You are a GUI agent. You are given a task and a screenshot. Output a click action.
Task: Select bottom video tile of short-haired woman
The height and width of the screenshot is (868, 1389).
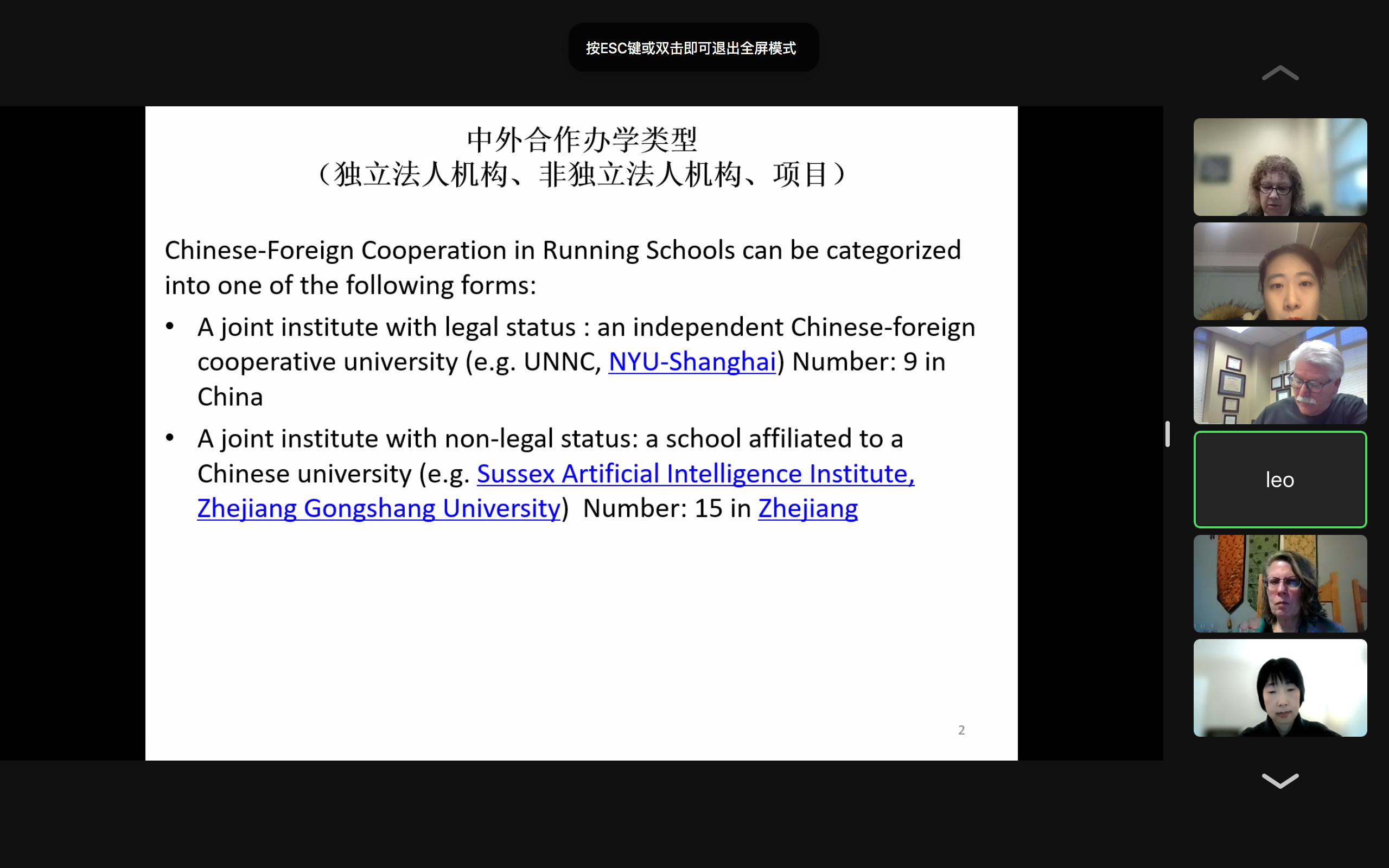[1279, 688]
